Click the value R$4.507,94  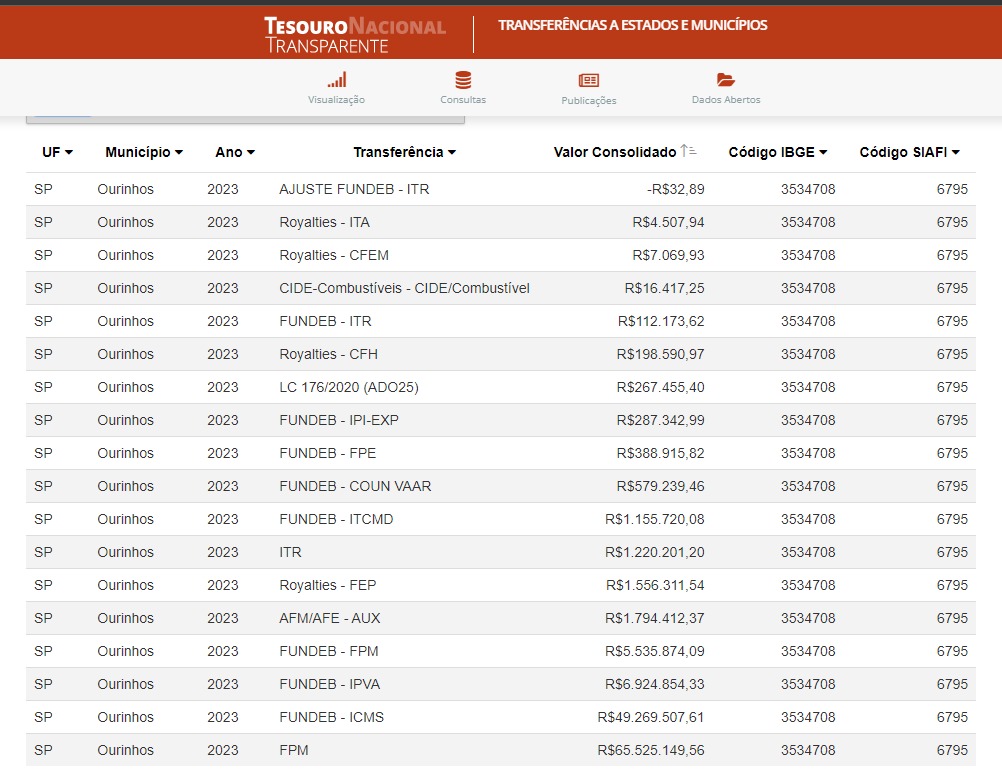668,222
